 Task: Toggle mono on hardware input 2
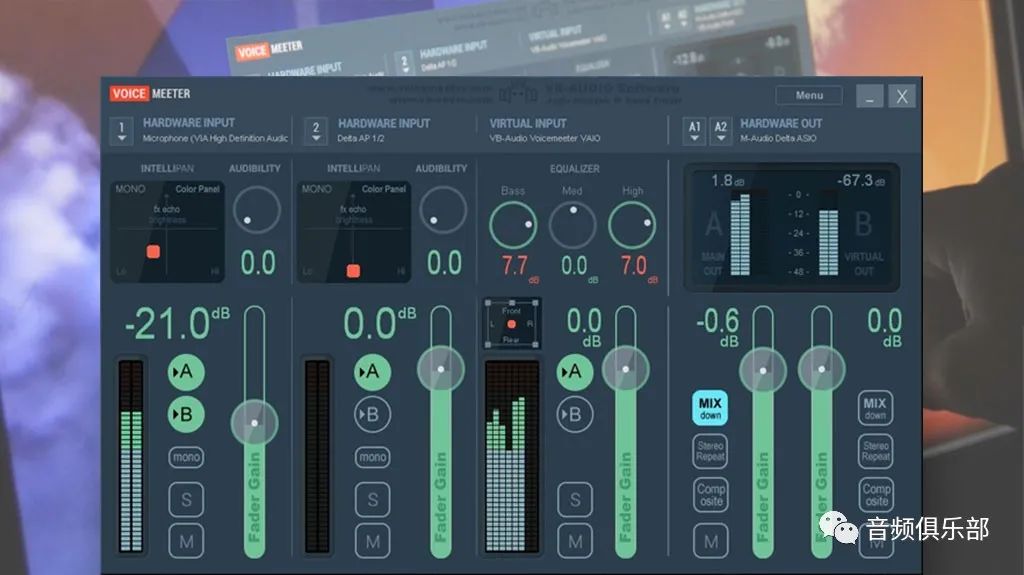point(372,457)
